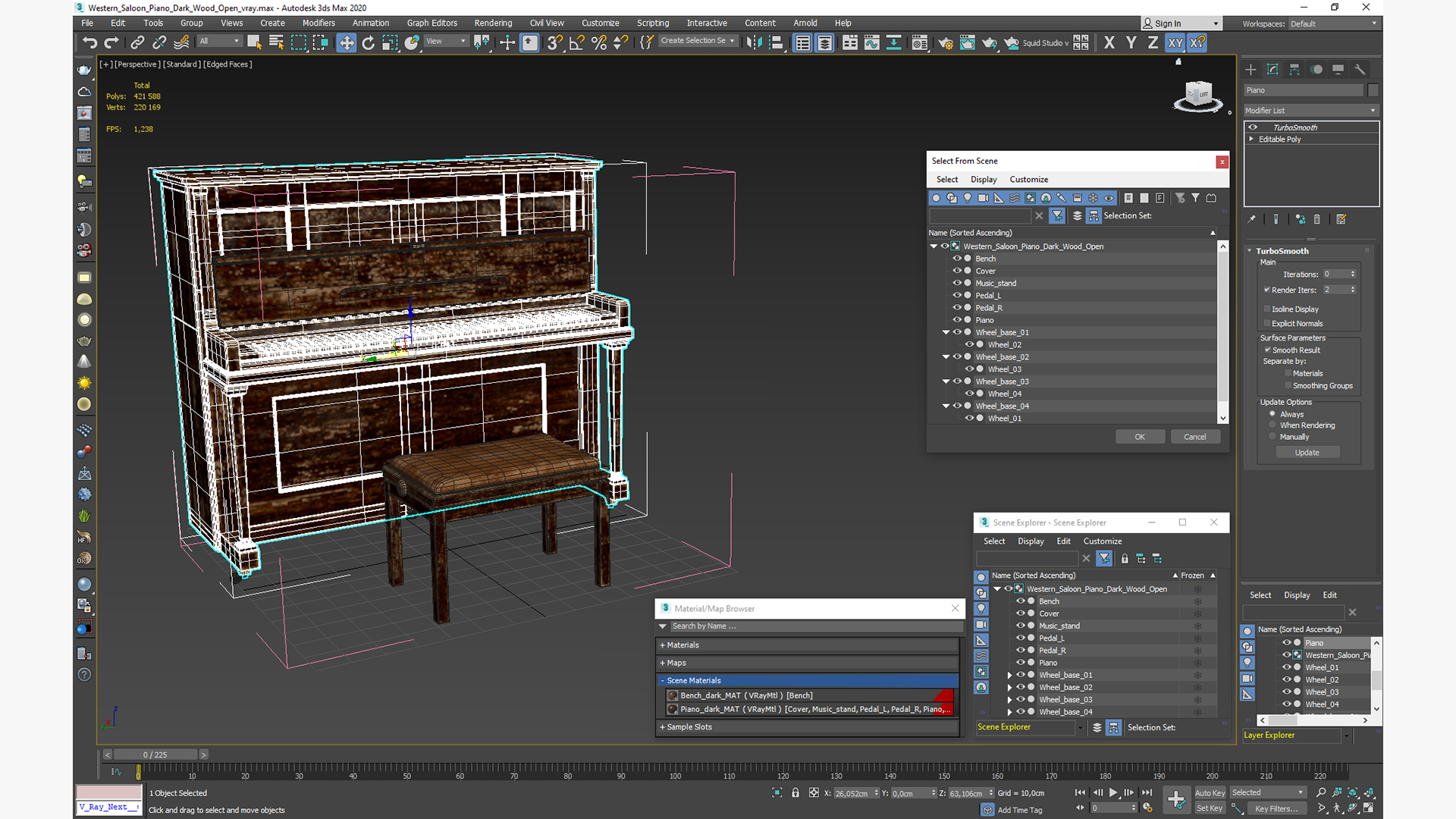Image resolution: width=1456 pixels, height=819 pixels.
Task: Click the ViewCube in viewport
Action: [x=1198, y=96]
